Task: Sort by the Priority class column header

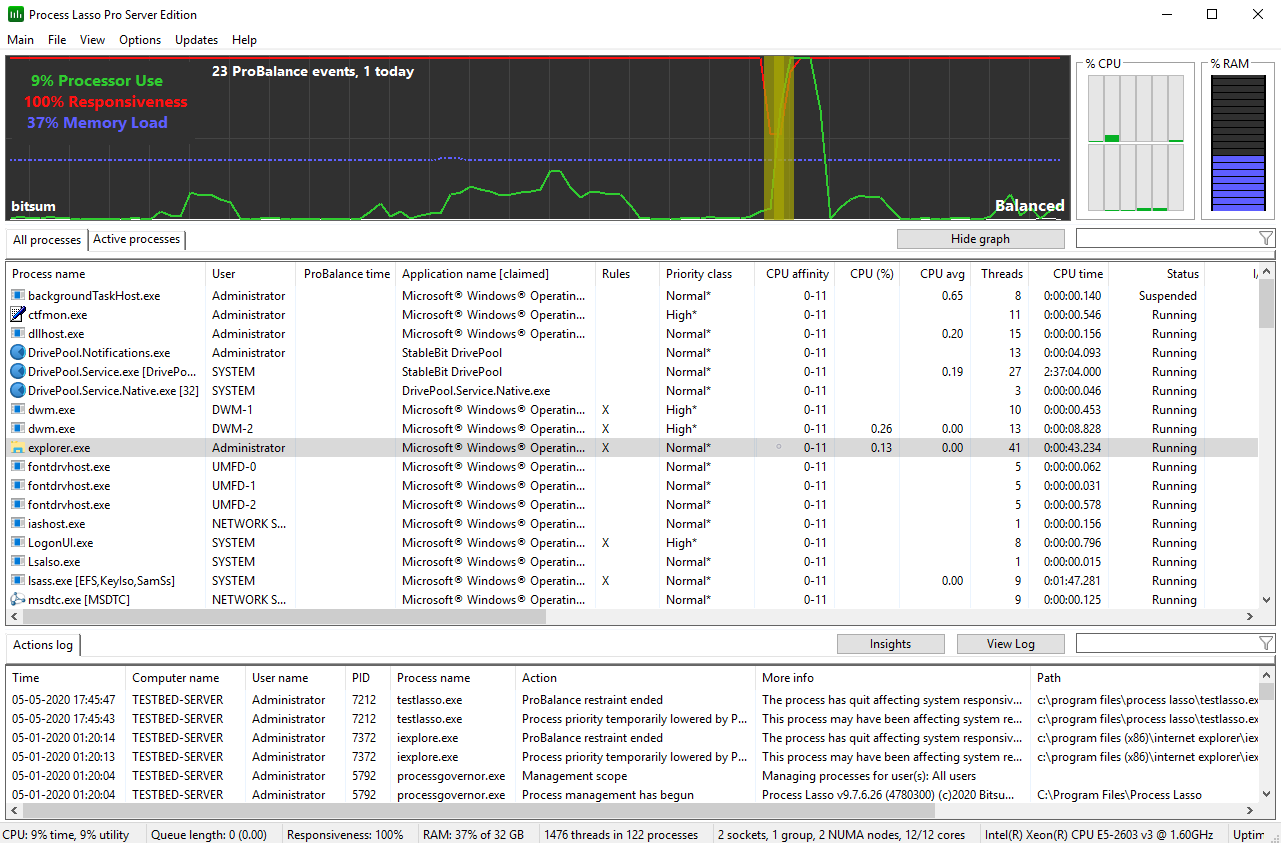Action: pos(707,274)
